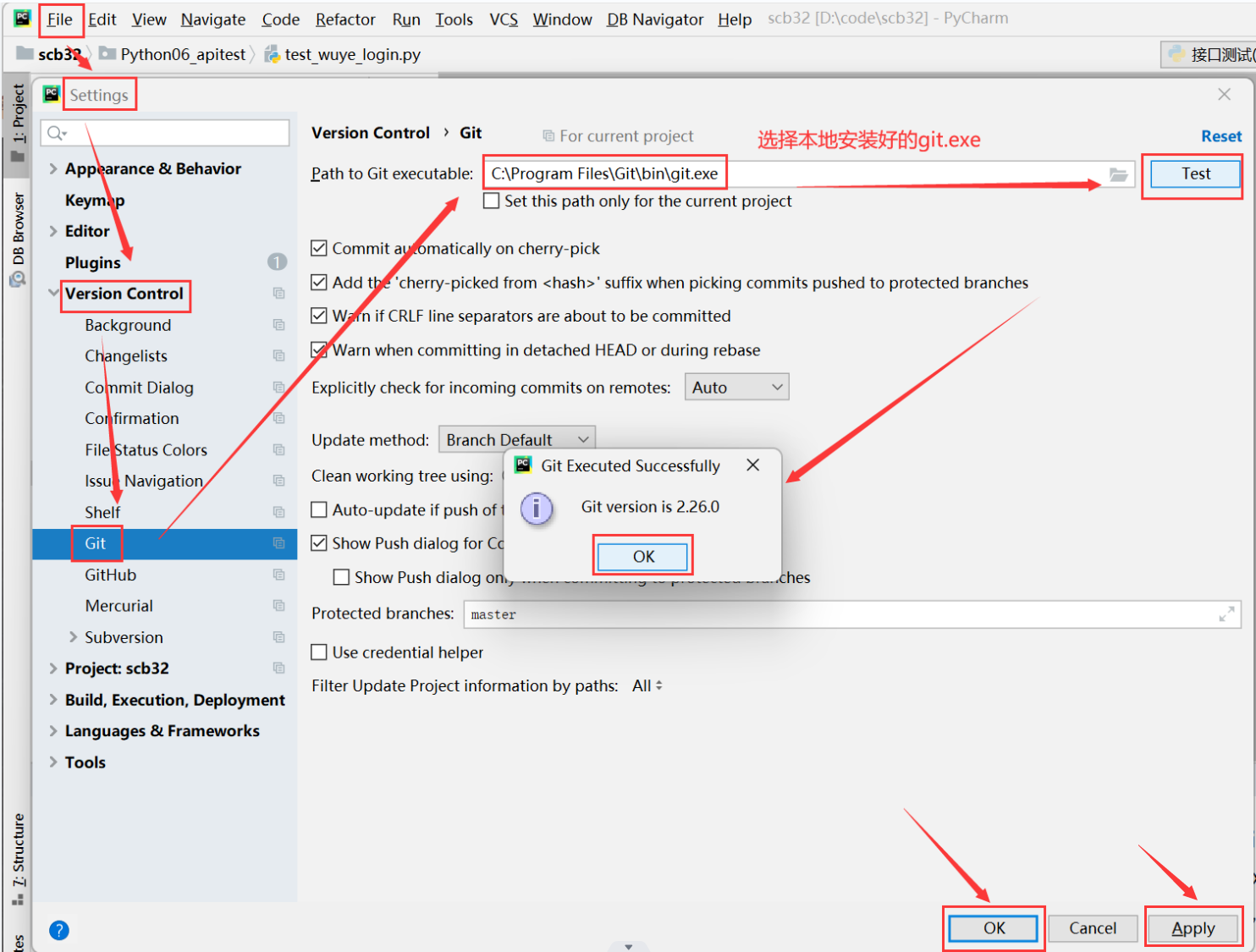The height and width of the screenshot is (952, 1256).
Task: Click the Apply button
Action: 1193,928
